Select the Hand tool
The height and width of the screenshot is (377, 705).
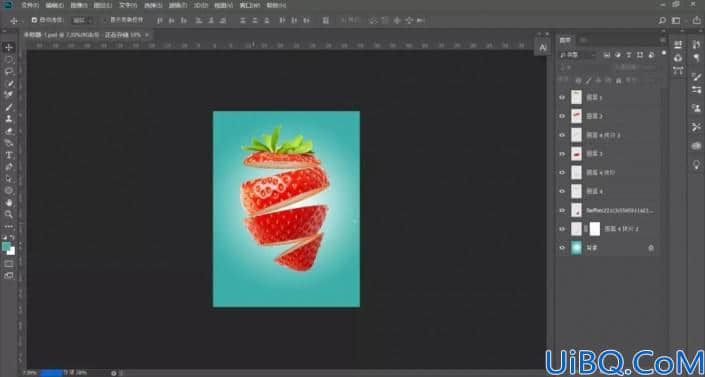tap(9, 202)
